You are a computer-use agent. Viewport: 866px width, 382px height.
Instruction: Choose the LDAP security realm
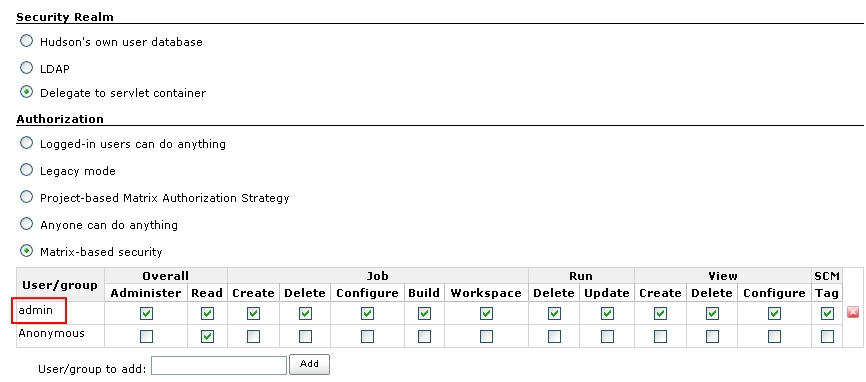(x=26, y=68)
